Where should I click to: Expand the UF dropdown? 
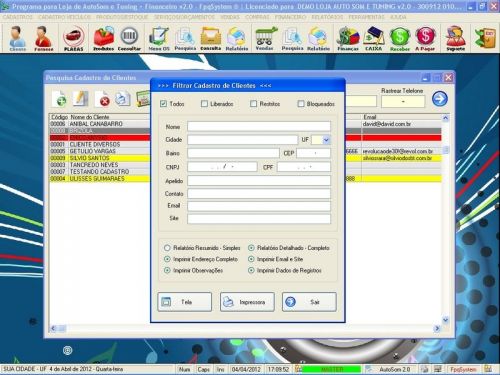(x=326, y=140)
